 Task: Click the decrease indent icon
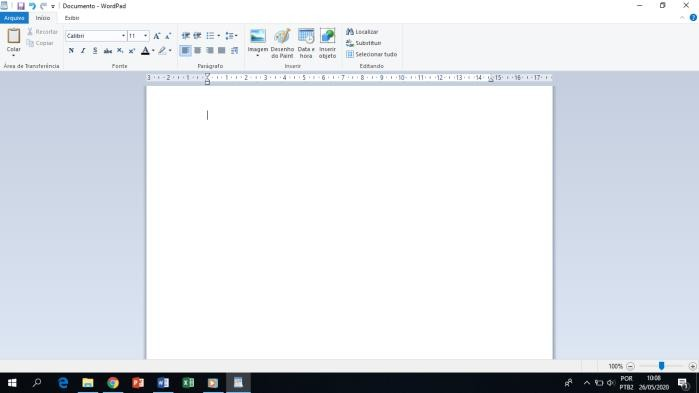tap(185, 36)
